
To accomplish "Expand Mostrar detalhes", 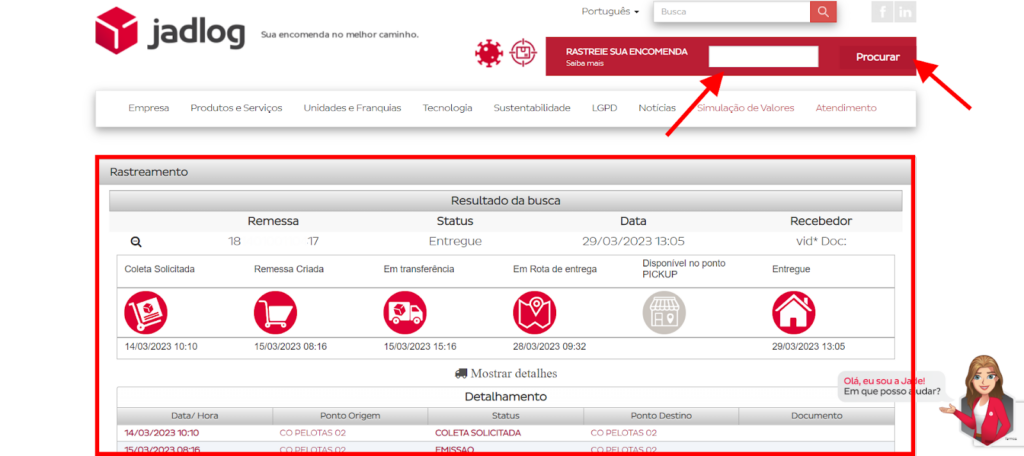I will [506, 374].
